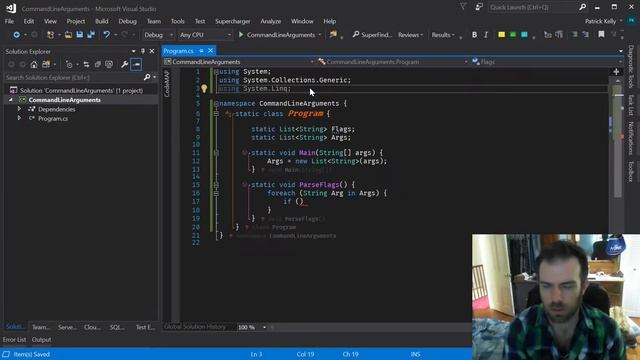
Task: Toggle Italic text formatting
Action: 486,35
